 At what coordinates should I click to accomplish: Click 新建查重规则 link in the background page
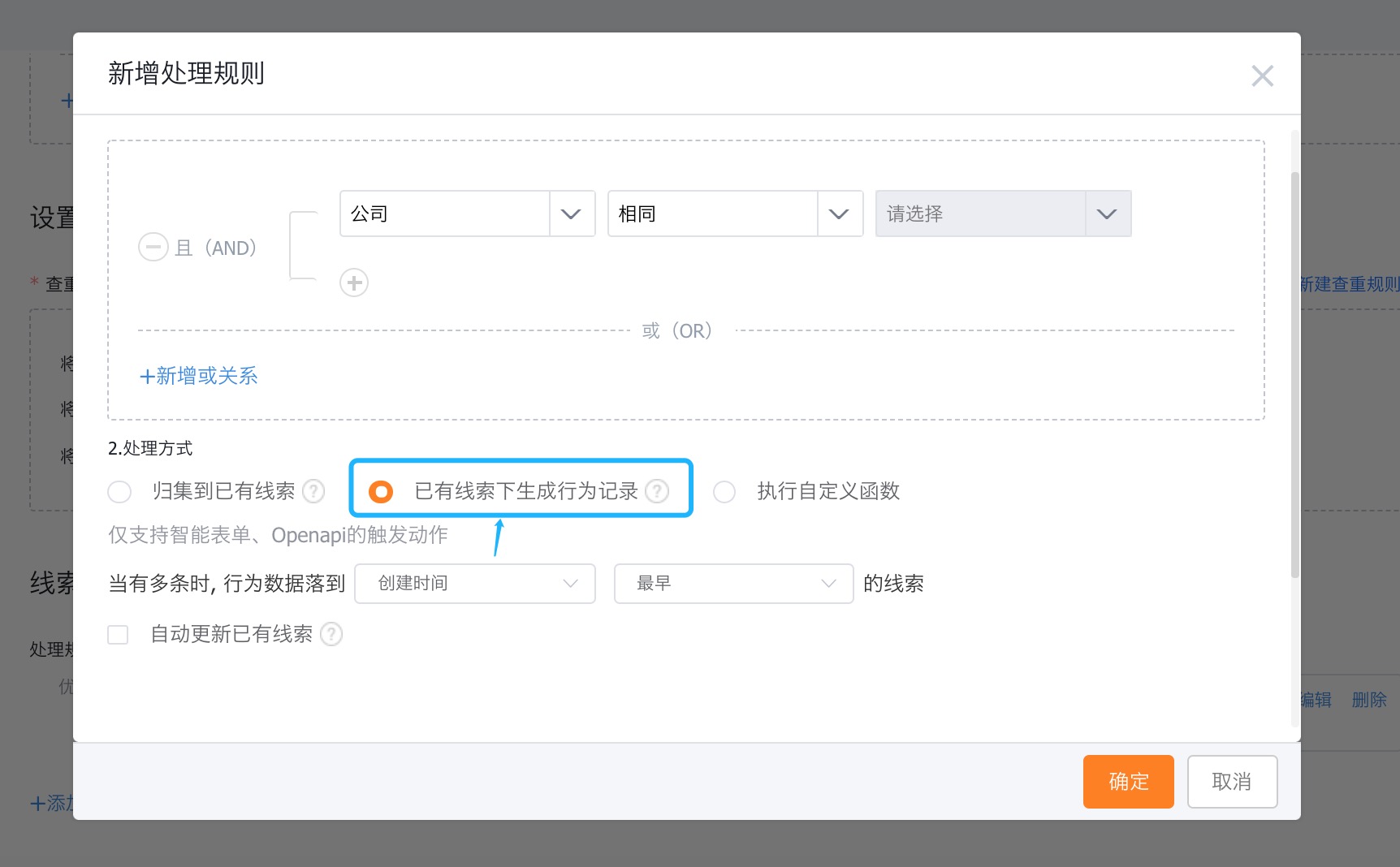point(1350,284)
